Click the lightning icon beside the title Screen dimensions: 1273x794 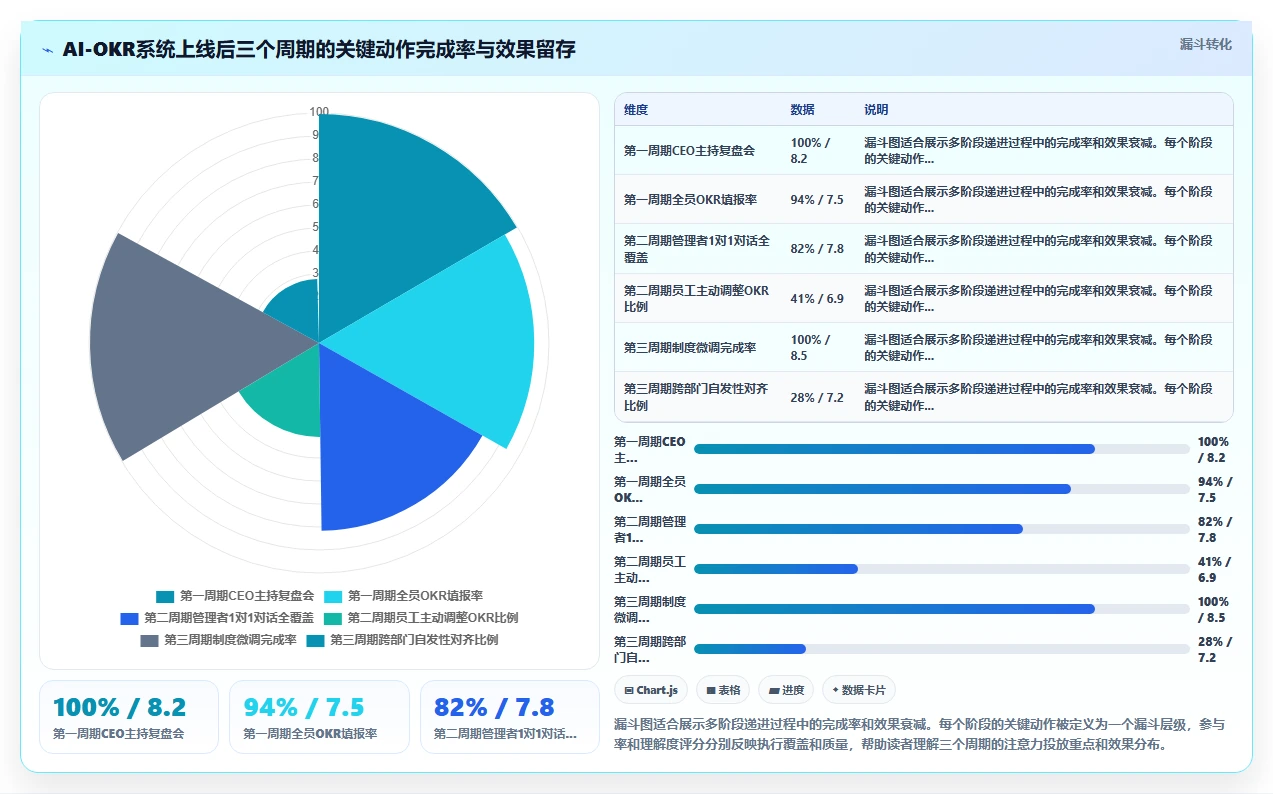tap(48, 50)
